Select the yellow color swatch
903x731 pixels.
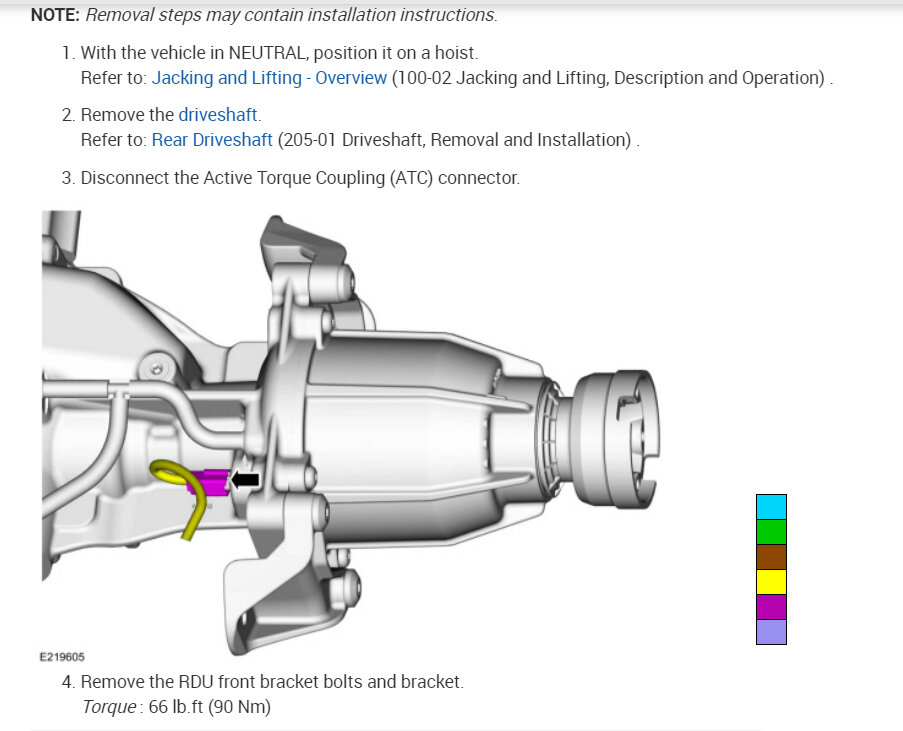pyautogui.click(x=771, y=582)
